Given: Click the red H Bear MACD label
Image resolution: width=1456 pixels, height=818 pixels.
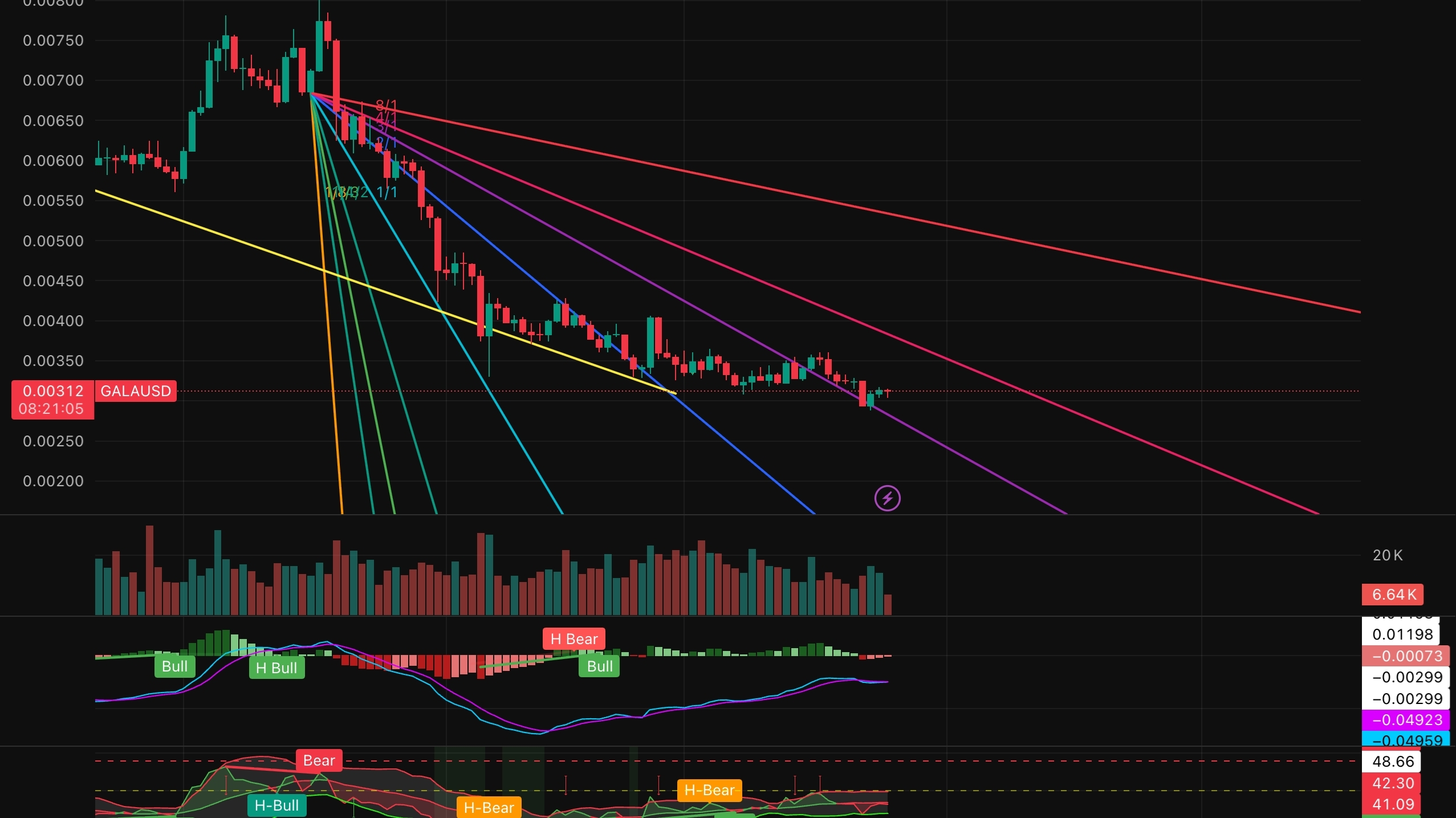Looking at the screenshot, I should (574, 638).
